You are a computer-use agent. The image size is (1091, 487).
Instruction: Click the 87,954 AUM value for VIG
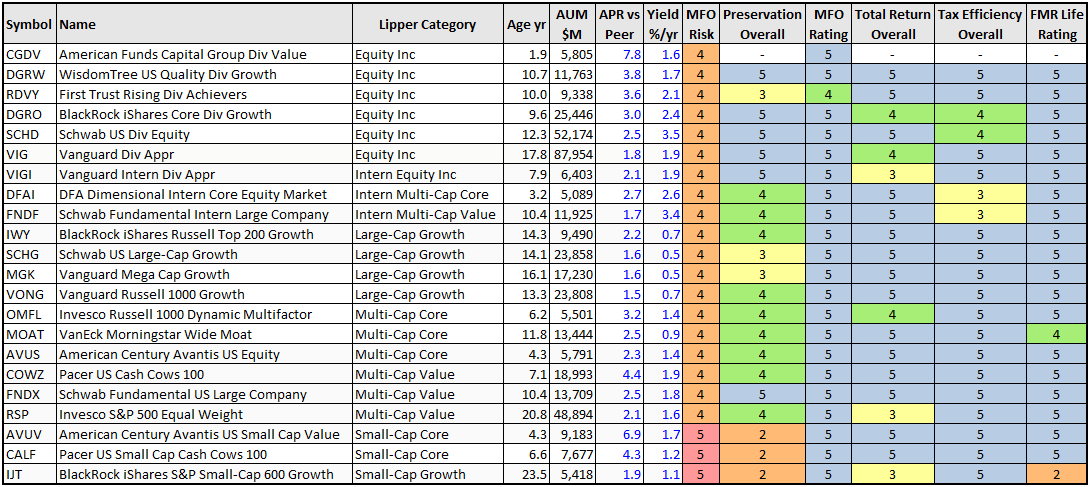pos(572,154)
